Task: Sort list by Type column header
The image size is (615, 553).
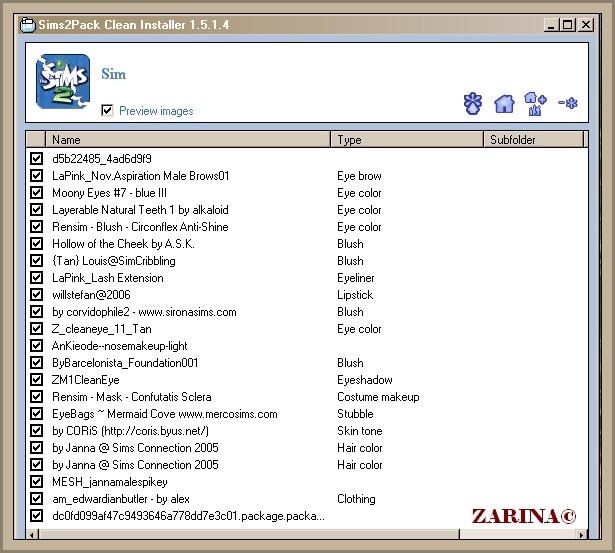Action: pos(407,140)
